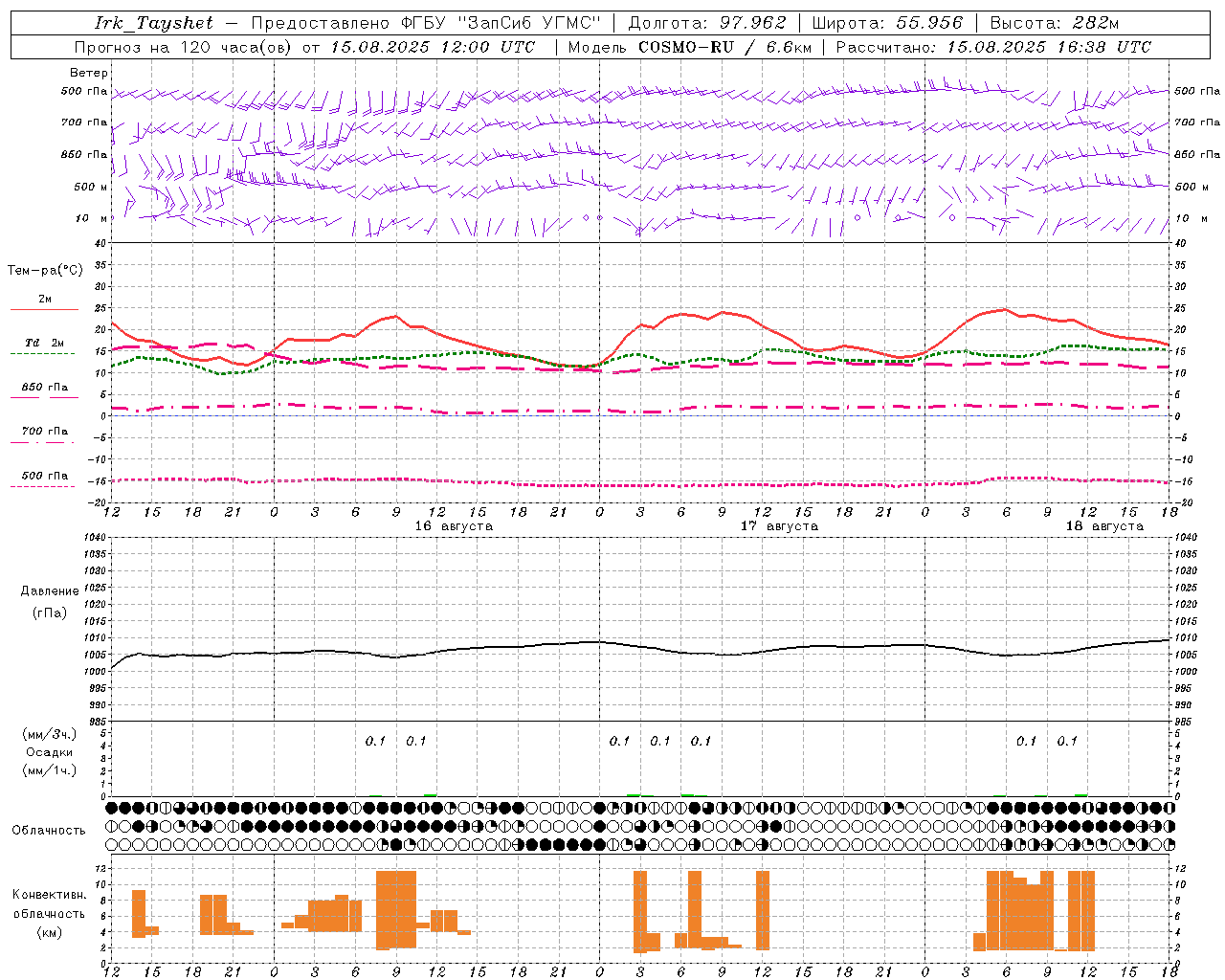Click the Ветер section label
Screen dimensions: 1225x980
[89, 73]
